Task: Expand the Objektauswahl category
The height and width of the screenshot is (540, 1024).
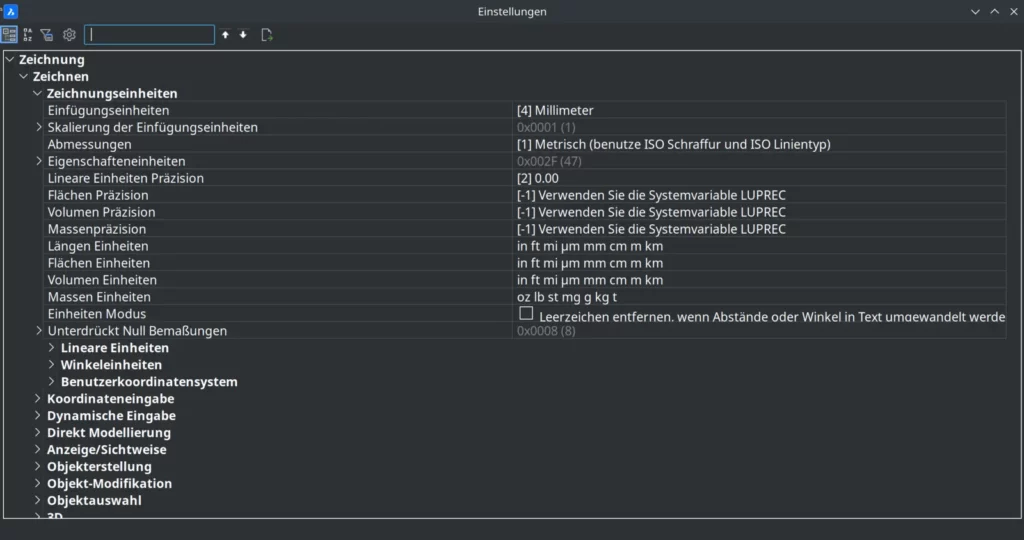Action: (37, 501)
